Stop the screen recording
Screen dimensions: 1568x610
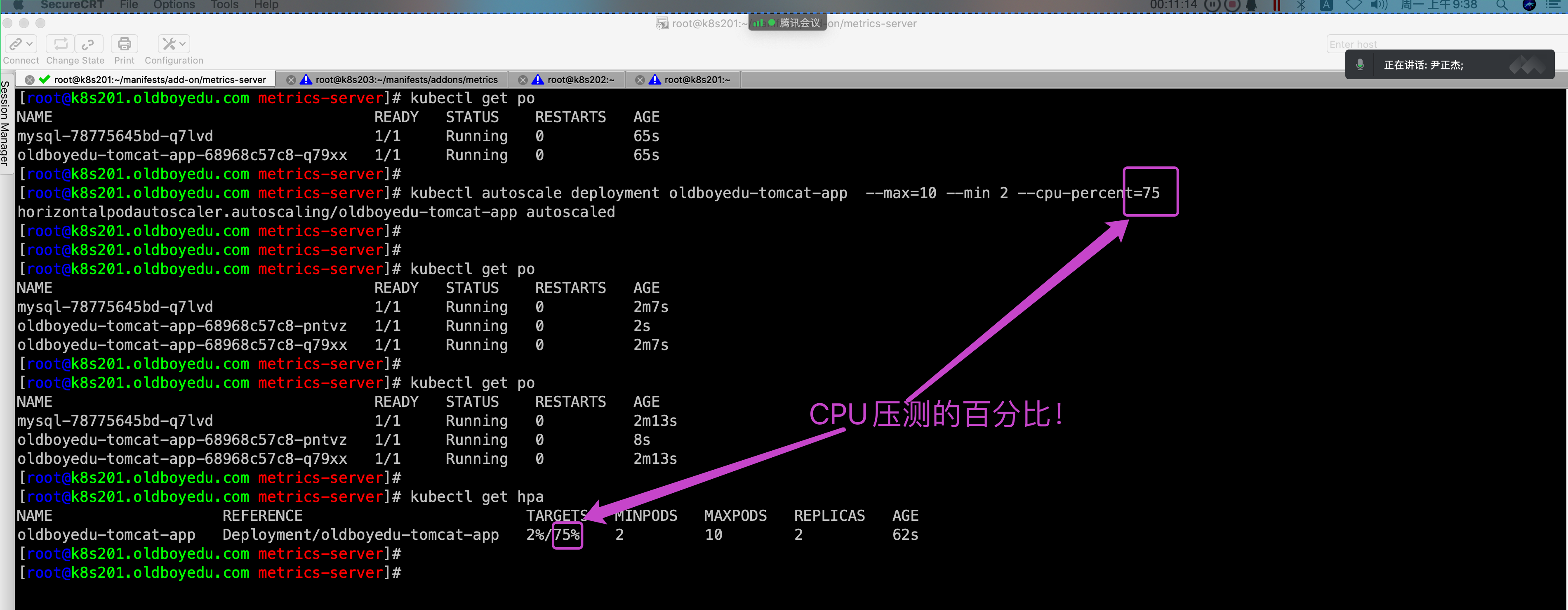click(1232, 5)
